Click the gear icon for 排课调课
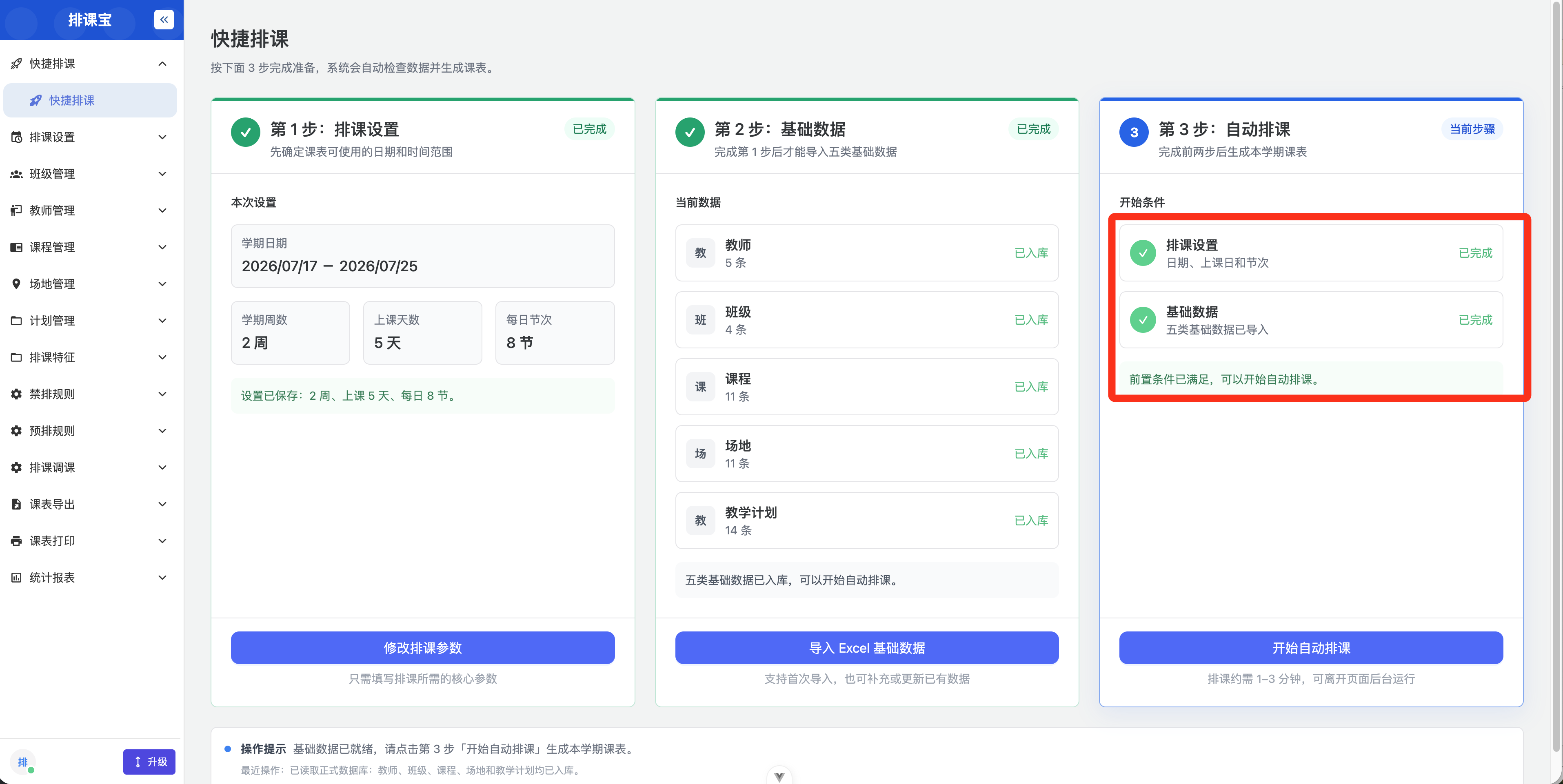 (16, 467)
